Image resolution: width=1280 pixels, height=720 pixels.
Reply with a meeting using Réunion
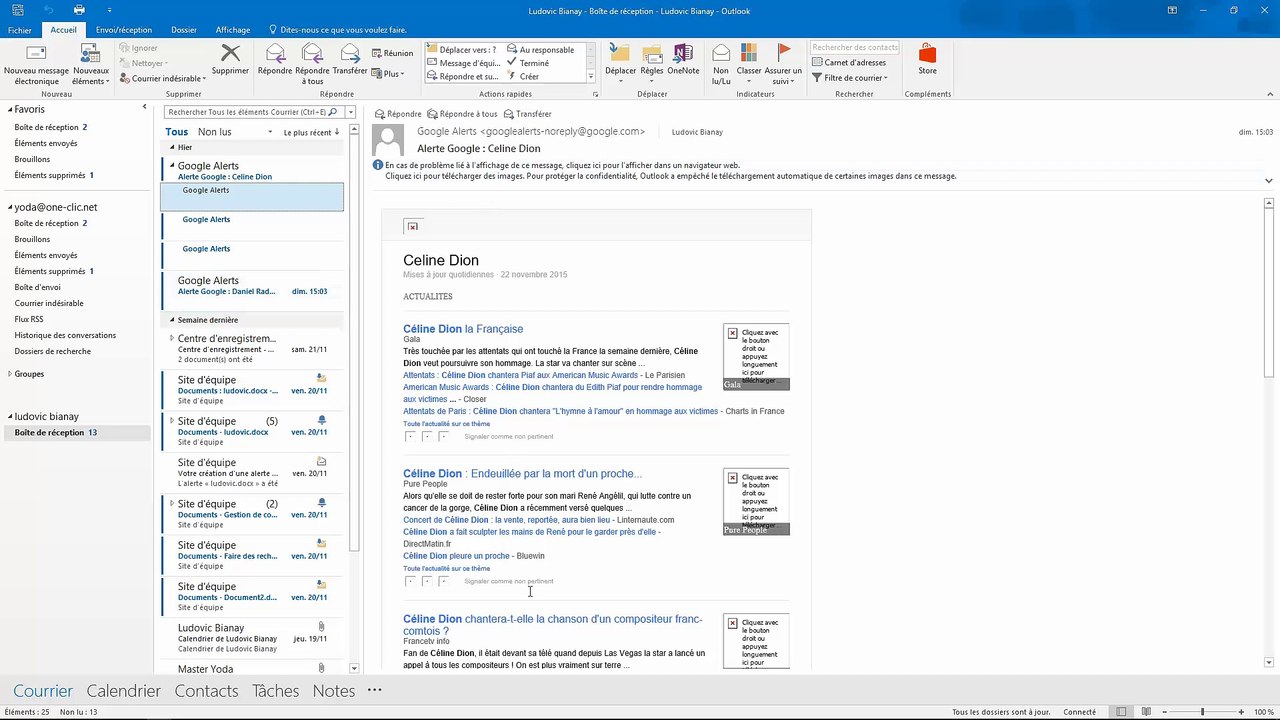click(x=392, y=53)
